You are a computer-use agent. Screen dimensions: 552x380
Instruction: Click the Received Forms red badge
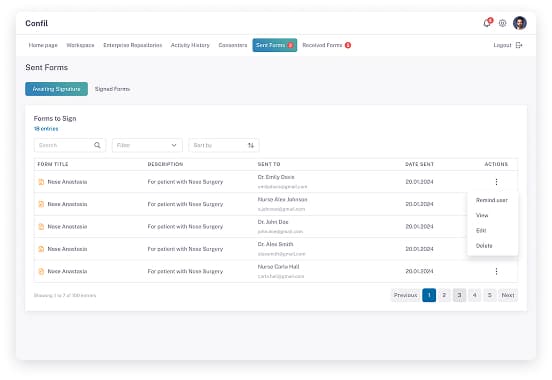click(348, 45)
